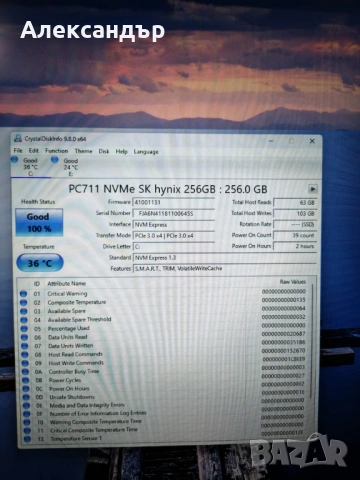
Task: Open the Function menu
Action: pyautogui.click(x=57, y=151)
